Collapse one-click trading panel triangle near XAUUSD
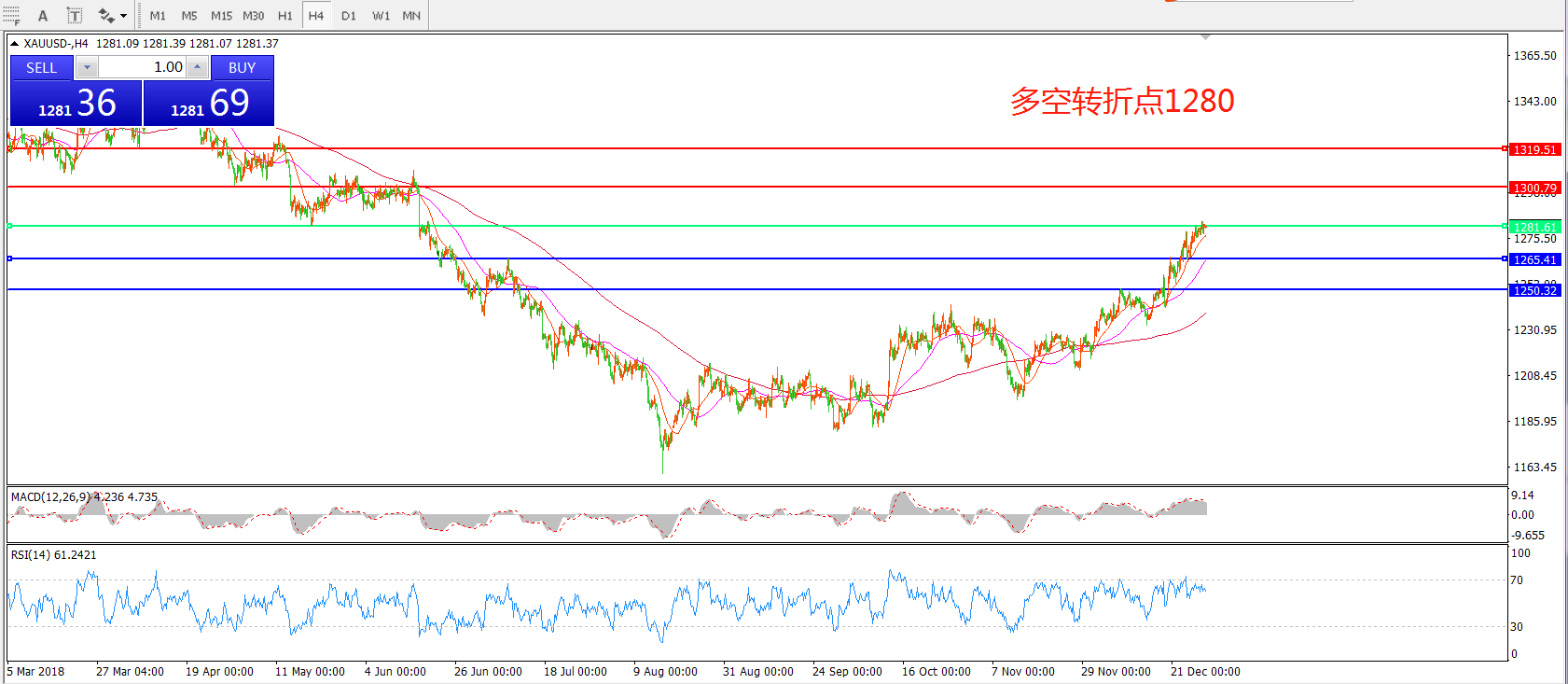Viewport: 1568px width, 684px height. (15, 44)
